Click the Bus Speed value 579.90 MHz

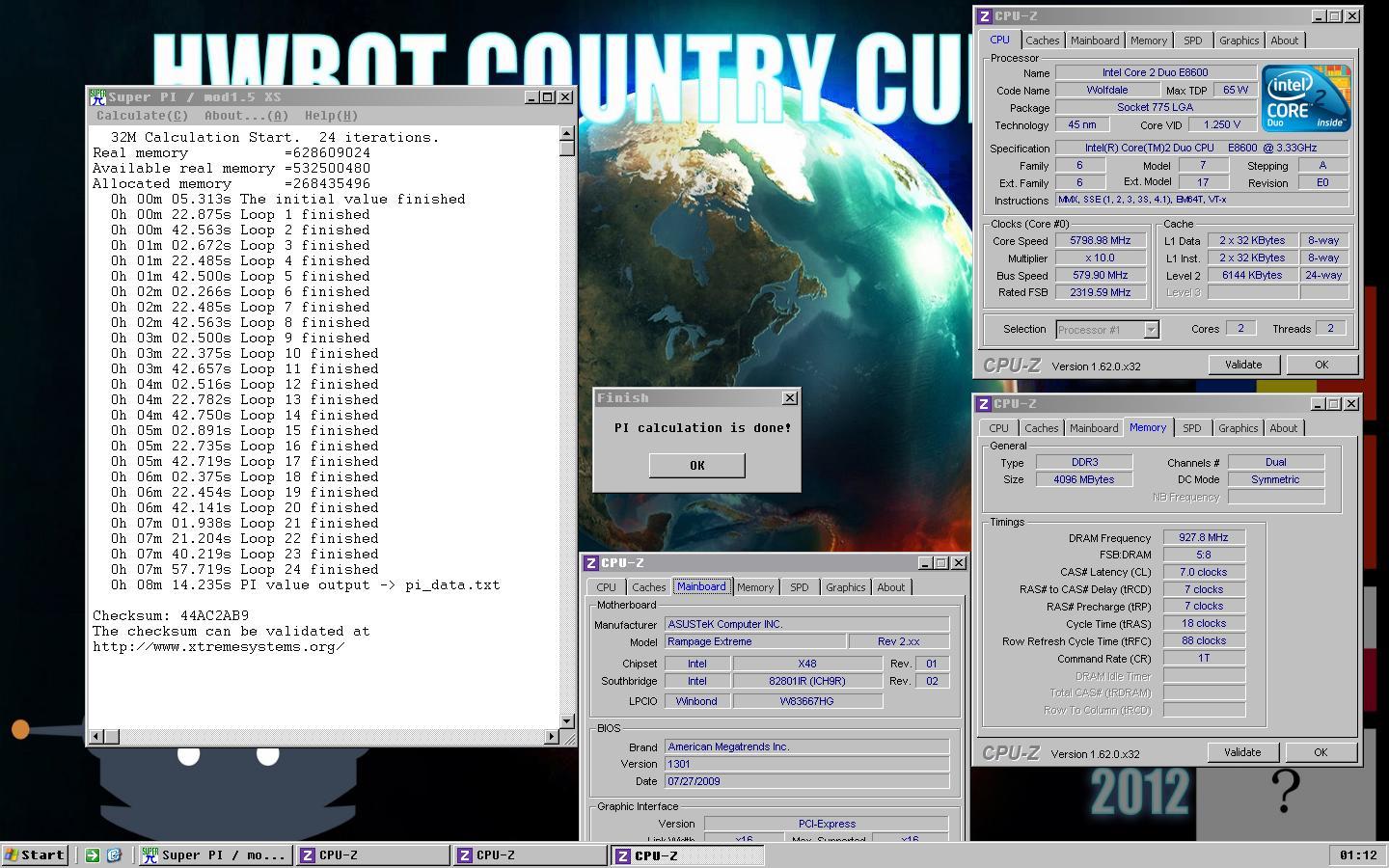tap(1100, 275)
